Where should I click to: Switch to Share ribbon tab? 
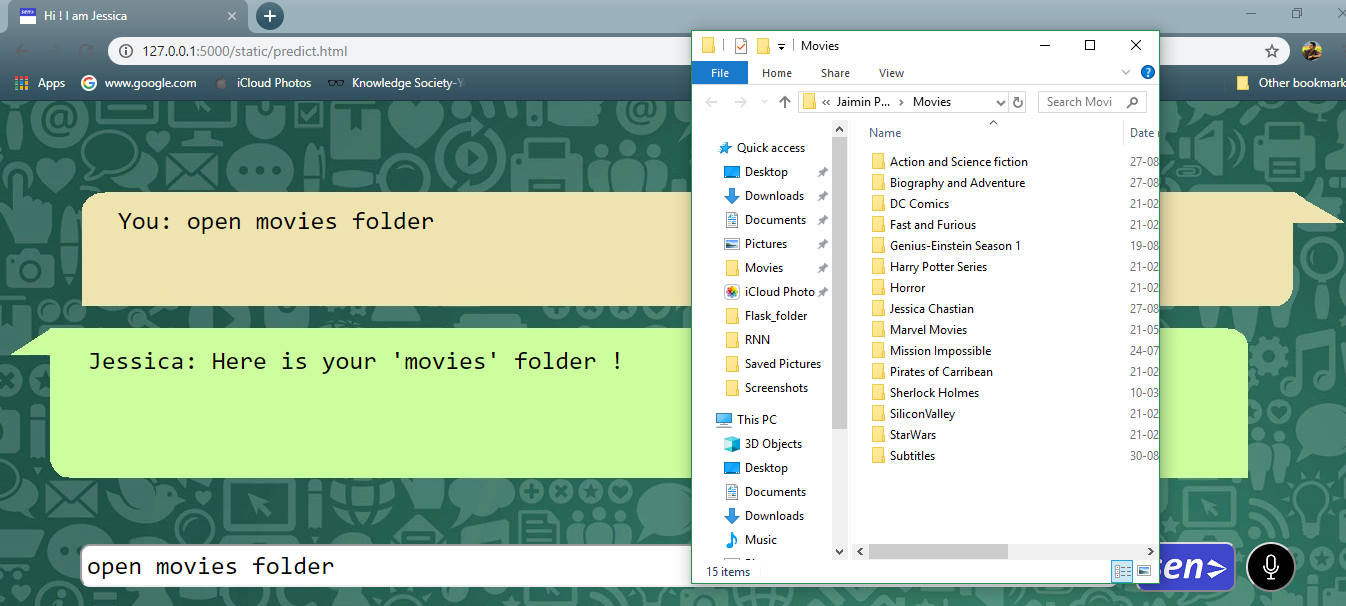tap(835, 73)
